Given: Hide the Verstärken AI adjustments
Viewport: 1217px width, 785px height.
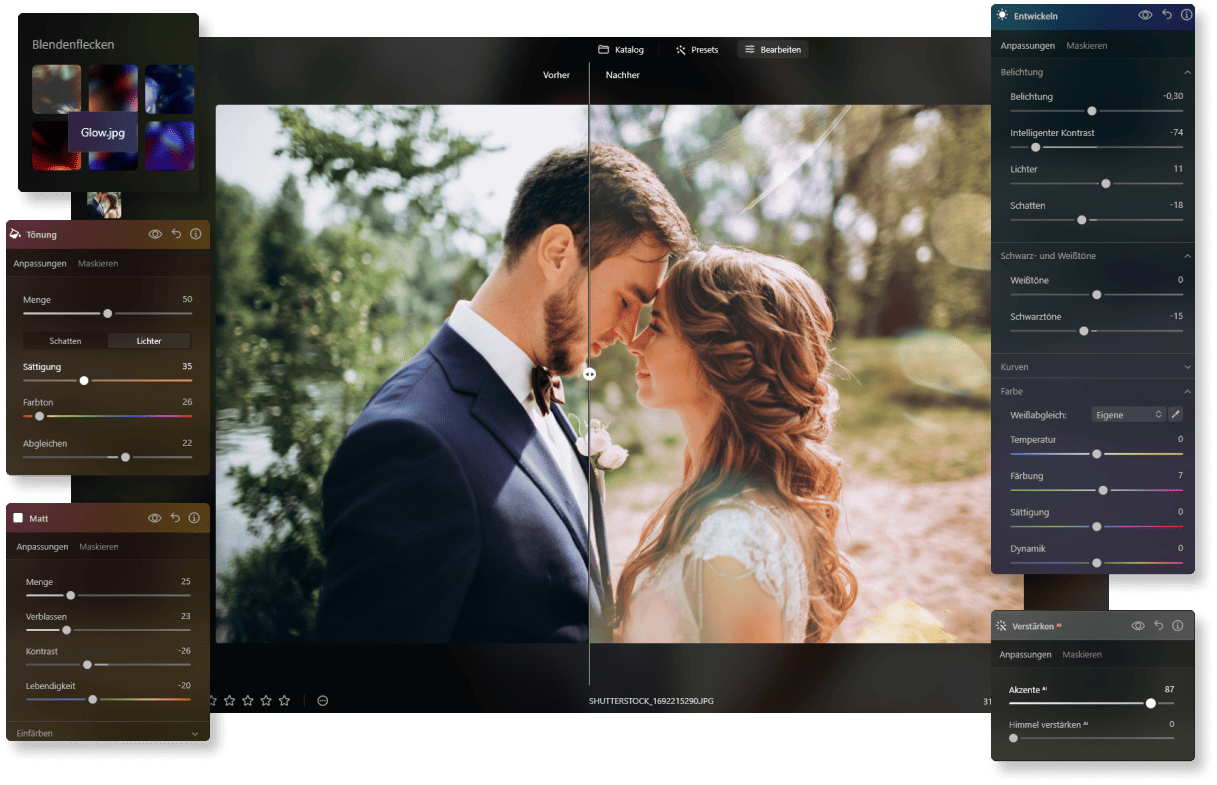Looking at the screenshot, I should [1138, 625].
